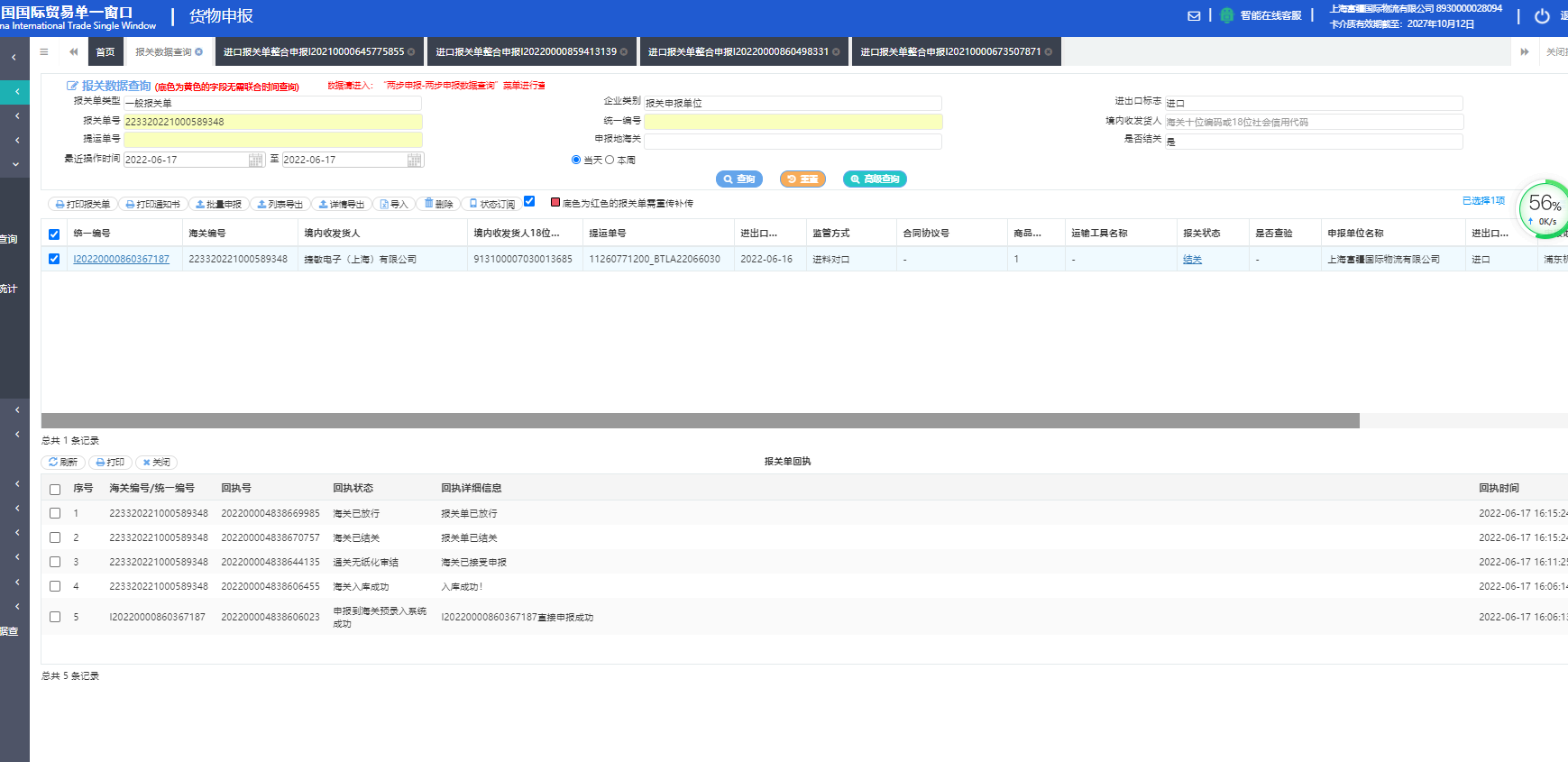
Task: Open the 进出口标志 dropdown field
Action: [1314, 103]
